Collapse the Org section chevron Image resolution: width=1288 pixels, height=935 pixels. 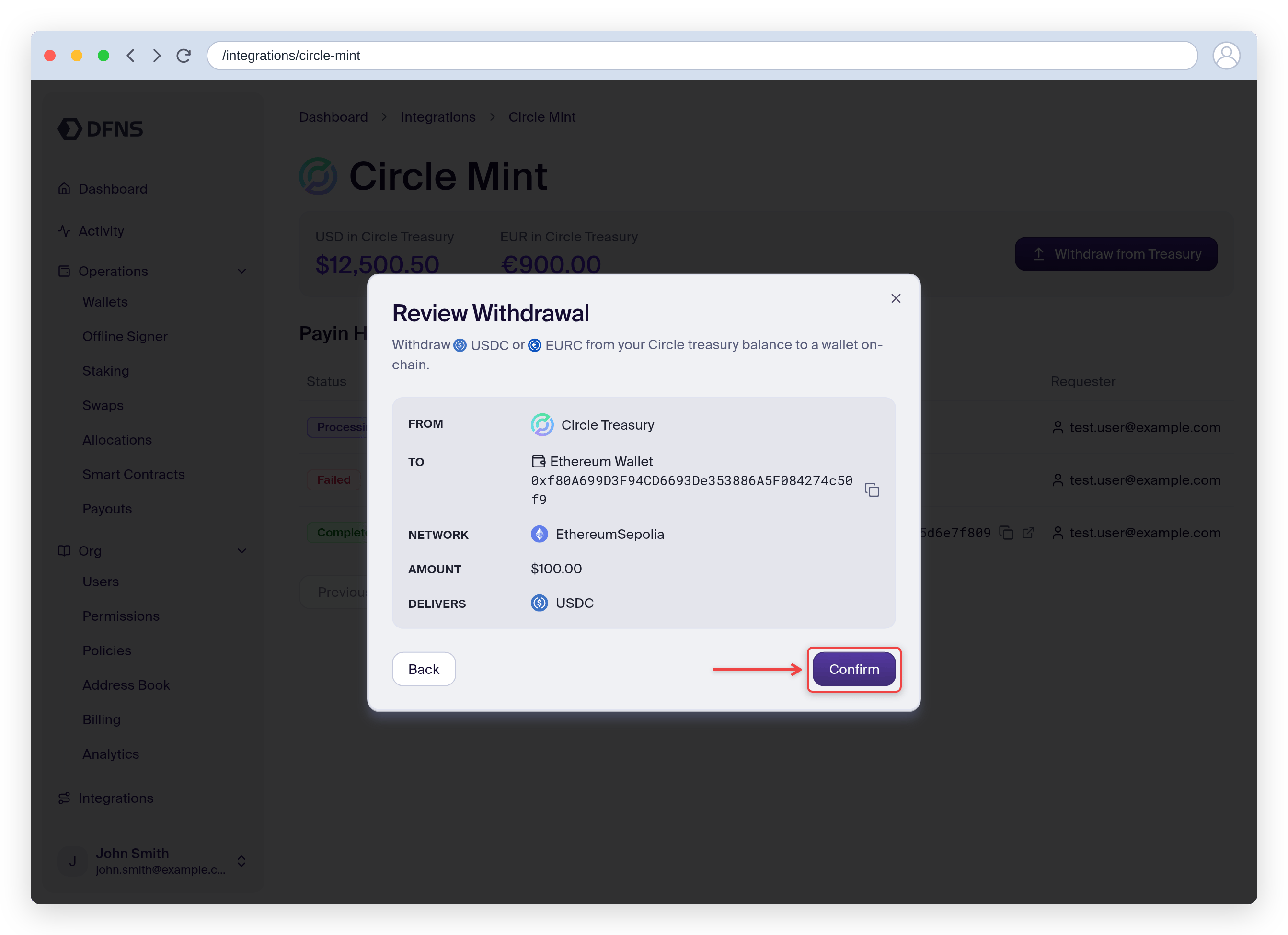[242, 551]
